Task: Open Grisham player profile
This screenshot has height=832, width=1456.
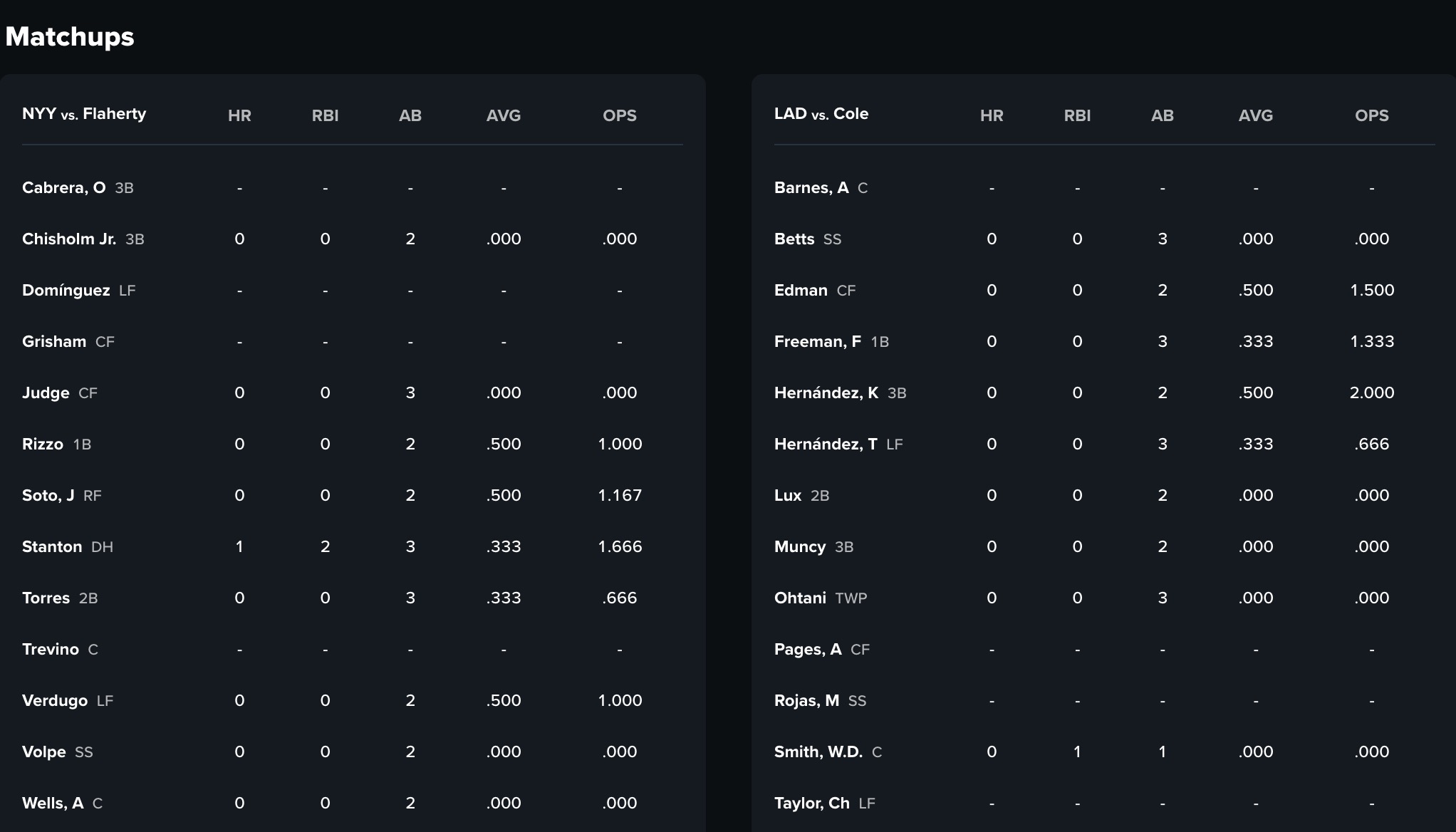Action: 54,341
